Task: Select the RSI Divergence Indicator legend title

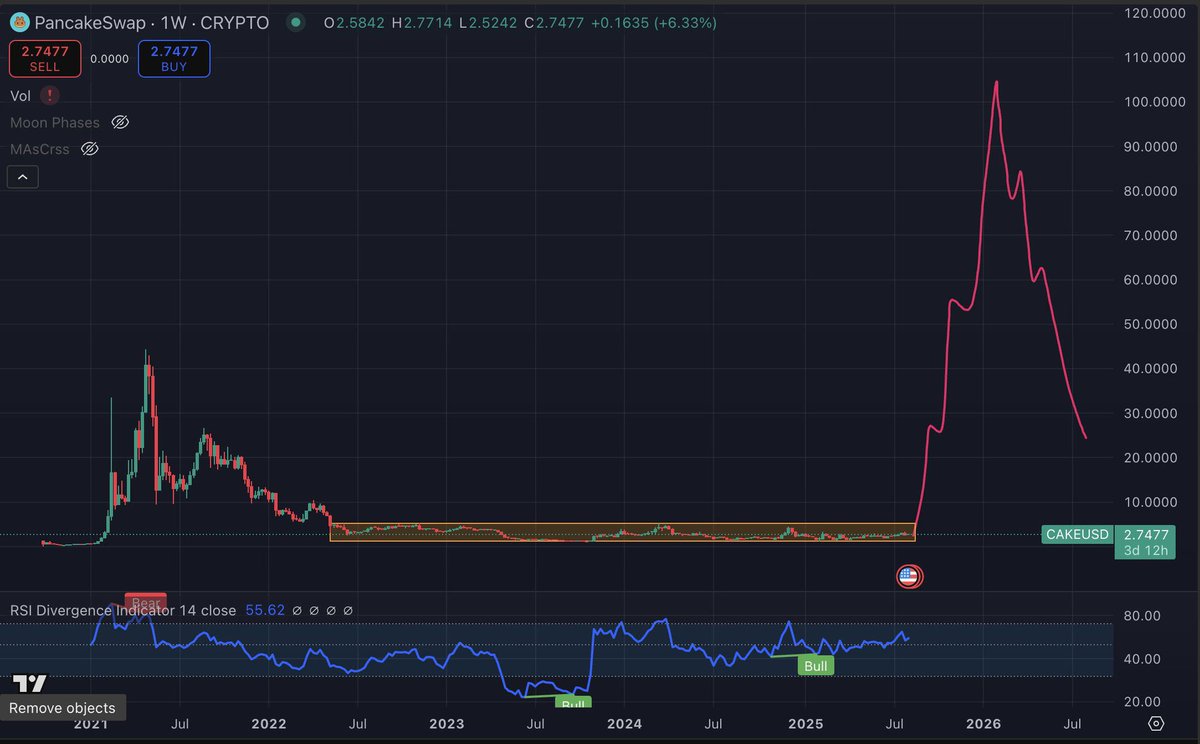Action: coord(123,610)
